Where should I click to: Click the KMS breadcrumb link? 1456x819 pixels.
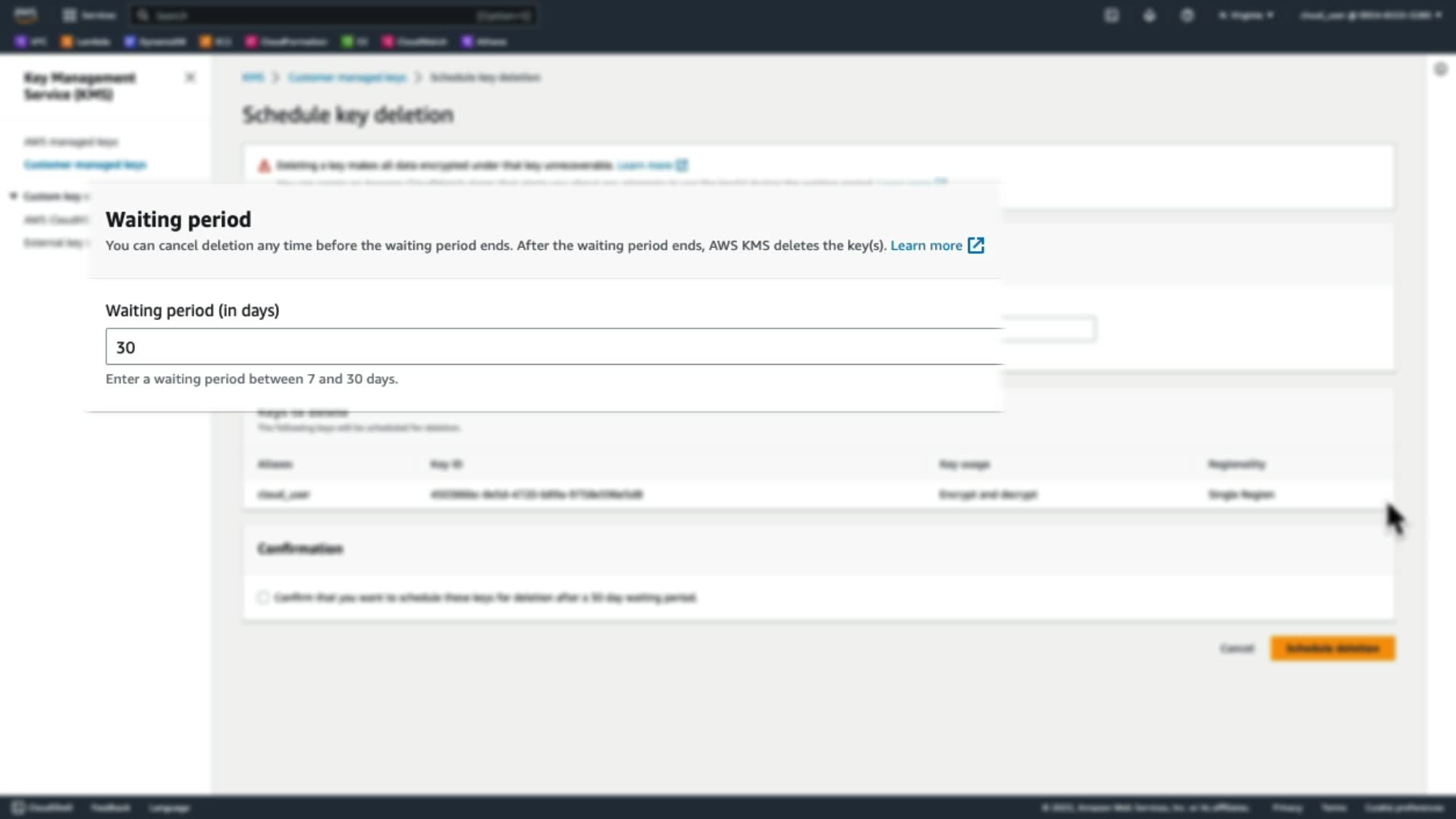tap(253, 77)
